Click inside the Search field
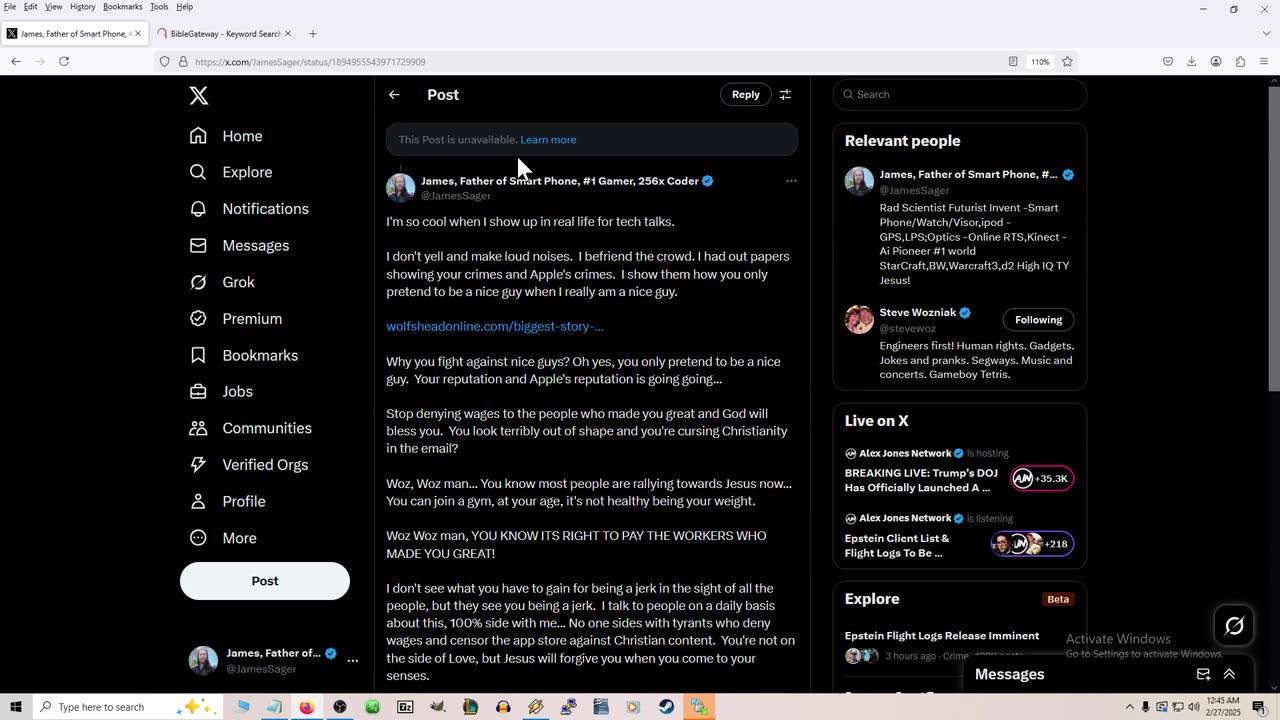This screenshot has width=1280, height=720. (960, 94)
